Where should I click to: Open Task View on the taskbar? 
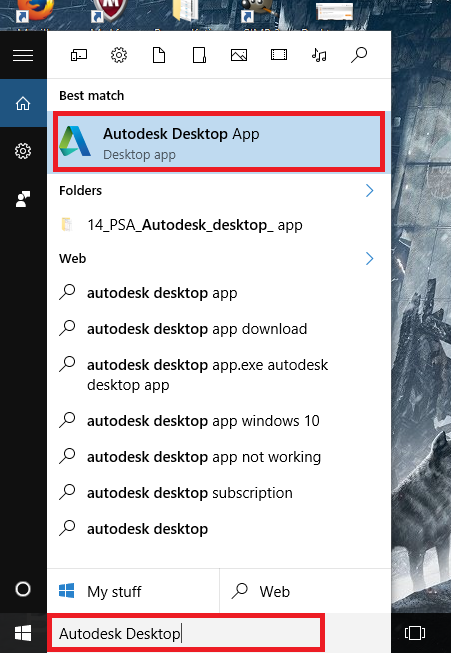415,633
